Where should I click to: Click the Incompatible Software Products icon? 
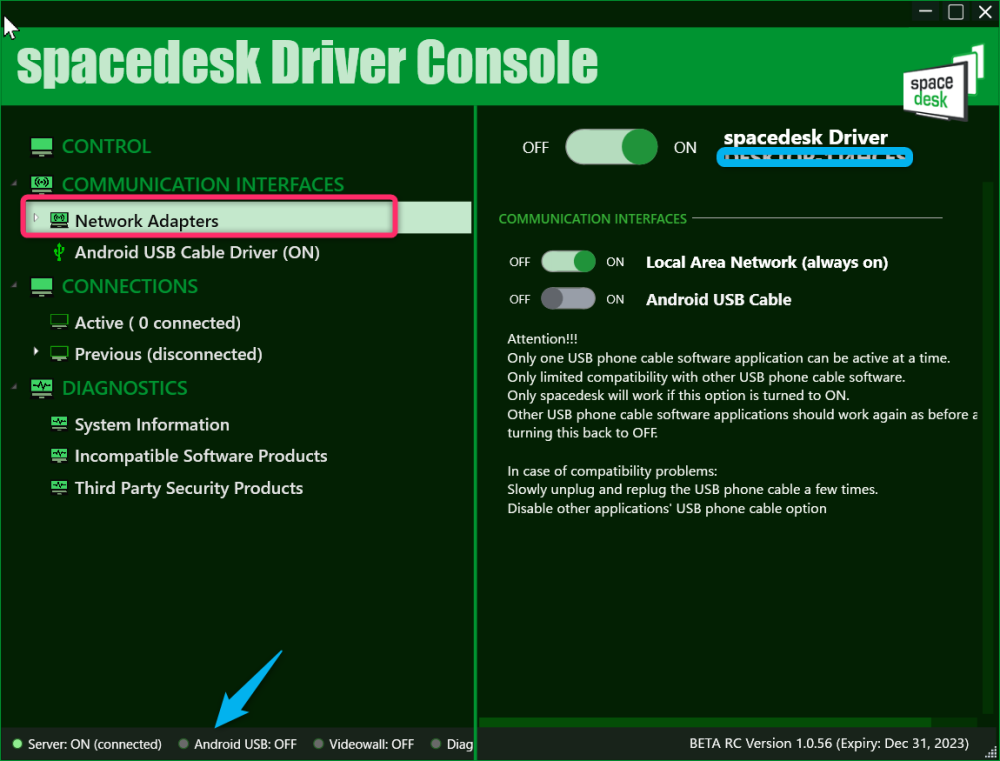59,455
